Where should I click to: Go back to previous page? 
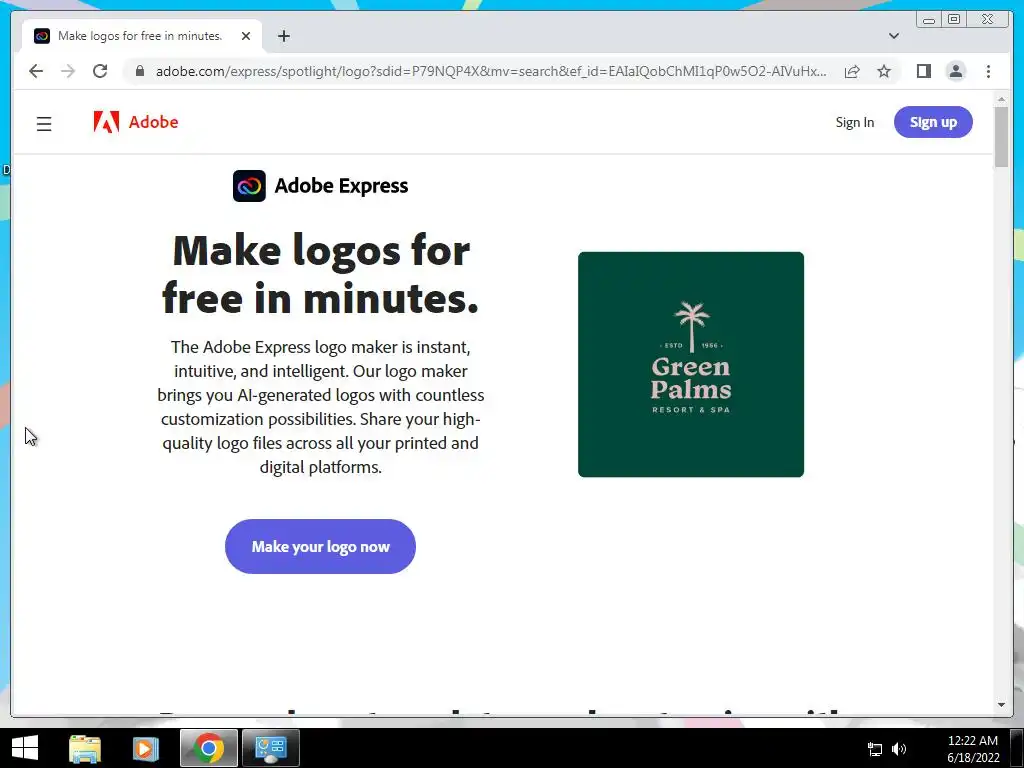coord(36,71)
